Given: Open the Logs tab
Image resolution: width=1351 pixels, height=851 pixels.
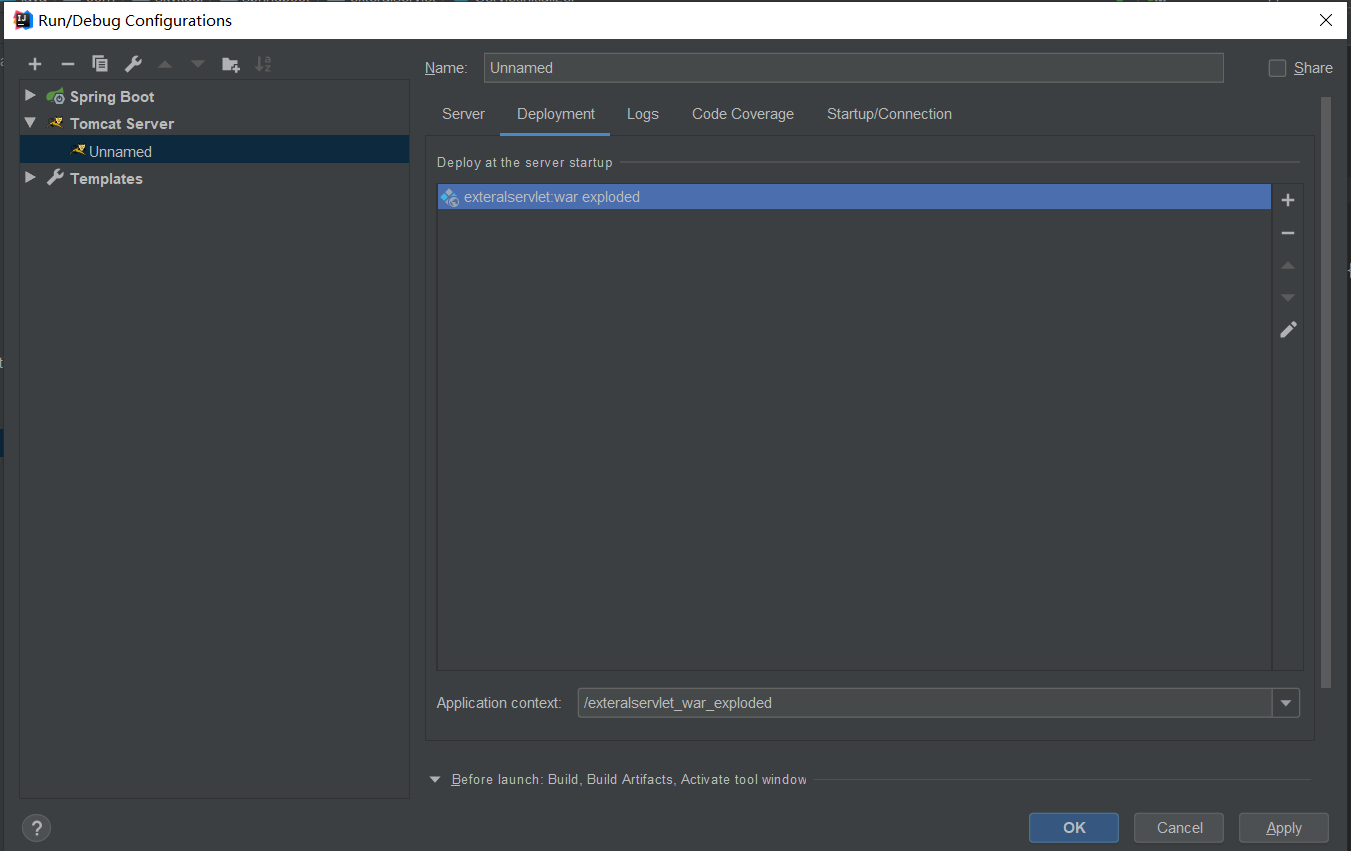Looking at the screenshot, I should click(x=643, y=114).
